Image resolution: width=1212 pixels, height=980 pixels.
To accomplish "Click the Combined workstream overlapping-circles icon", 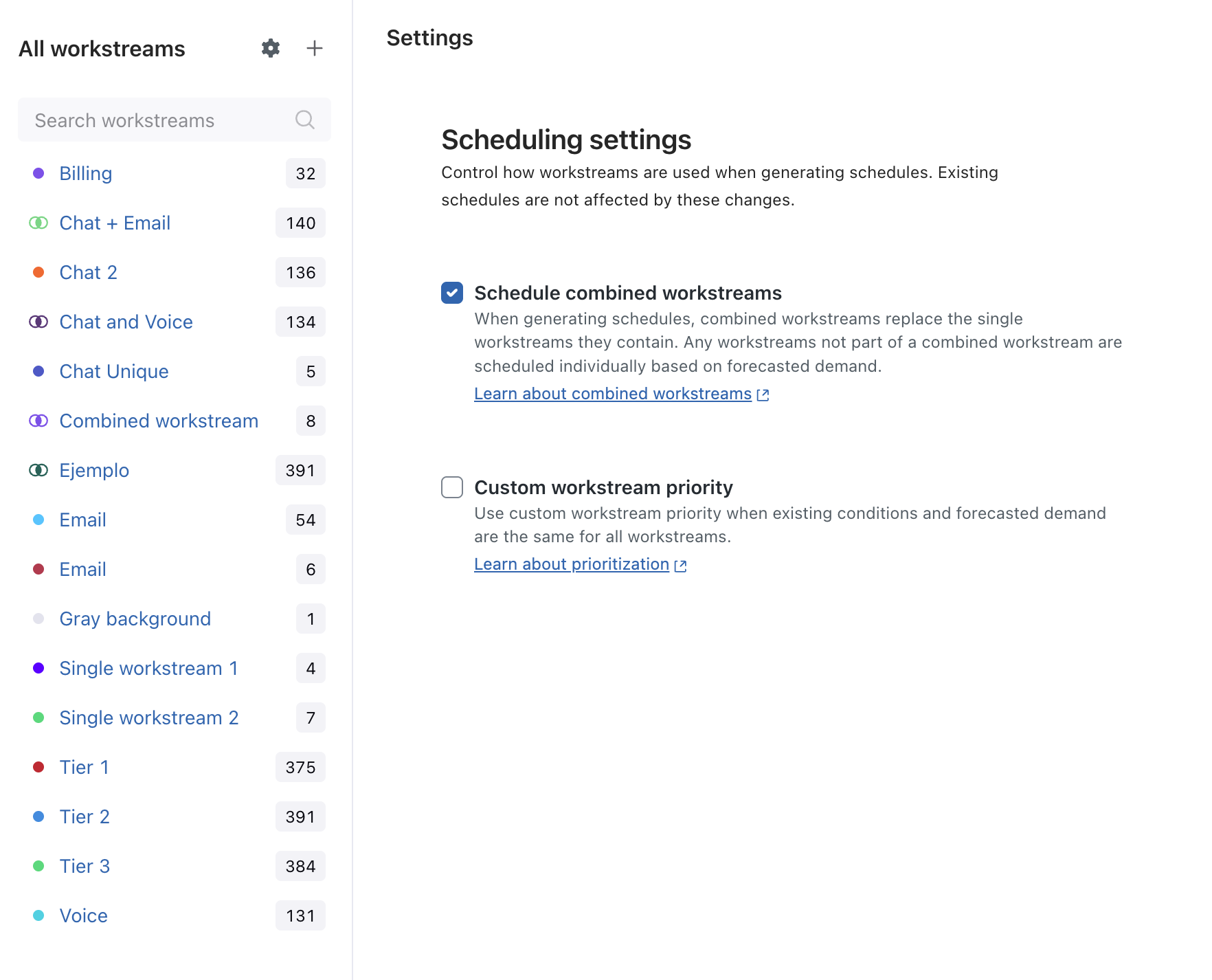I will (38, 421).
